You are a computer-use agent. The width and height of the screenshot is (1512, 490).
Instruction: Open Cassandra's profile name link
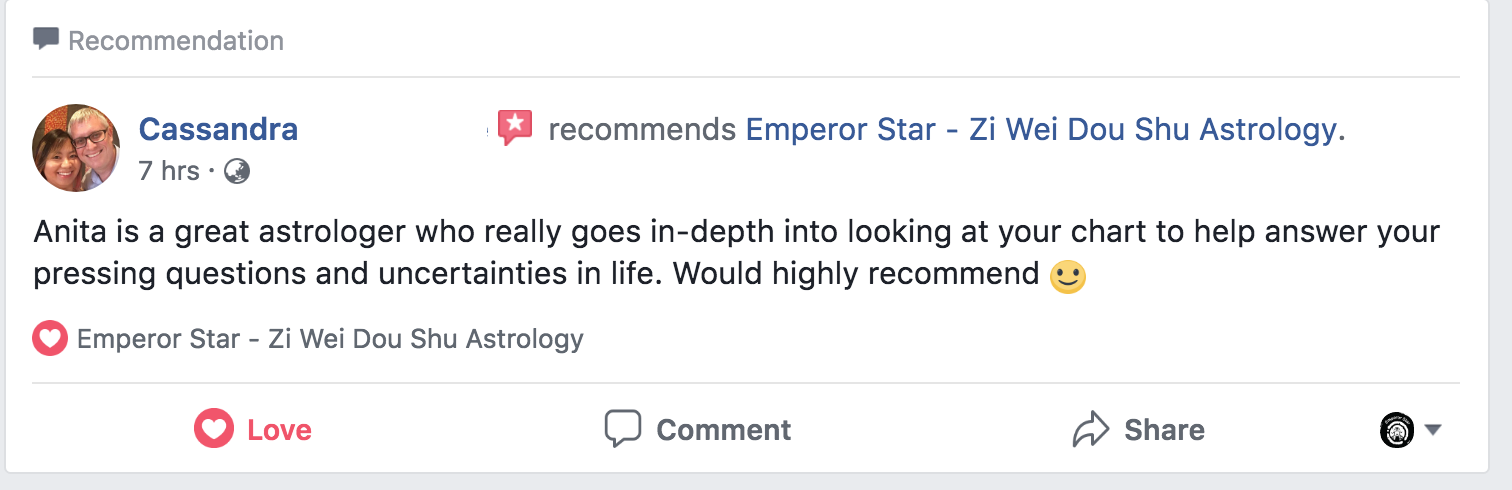[x=218, y=129]
